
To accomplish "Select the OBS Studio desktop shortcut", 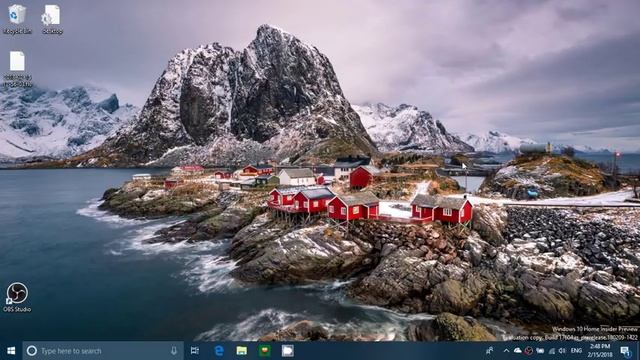I will (x=17, y=297).
